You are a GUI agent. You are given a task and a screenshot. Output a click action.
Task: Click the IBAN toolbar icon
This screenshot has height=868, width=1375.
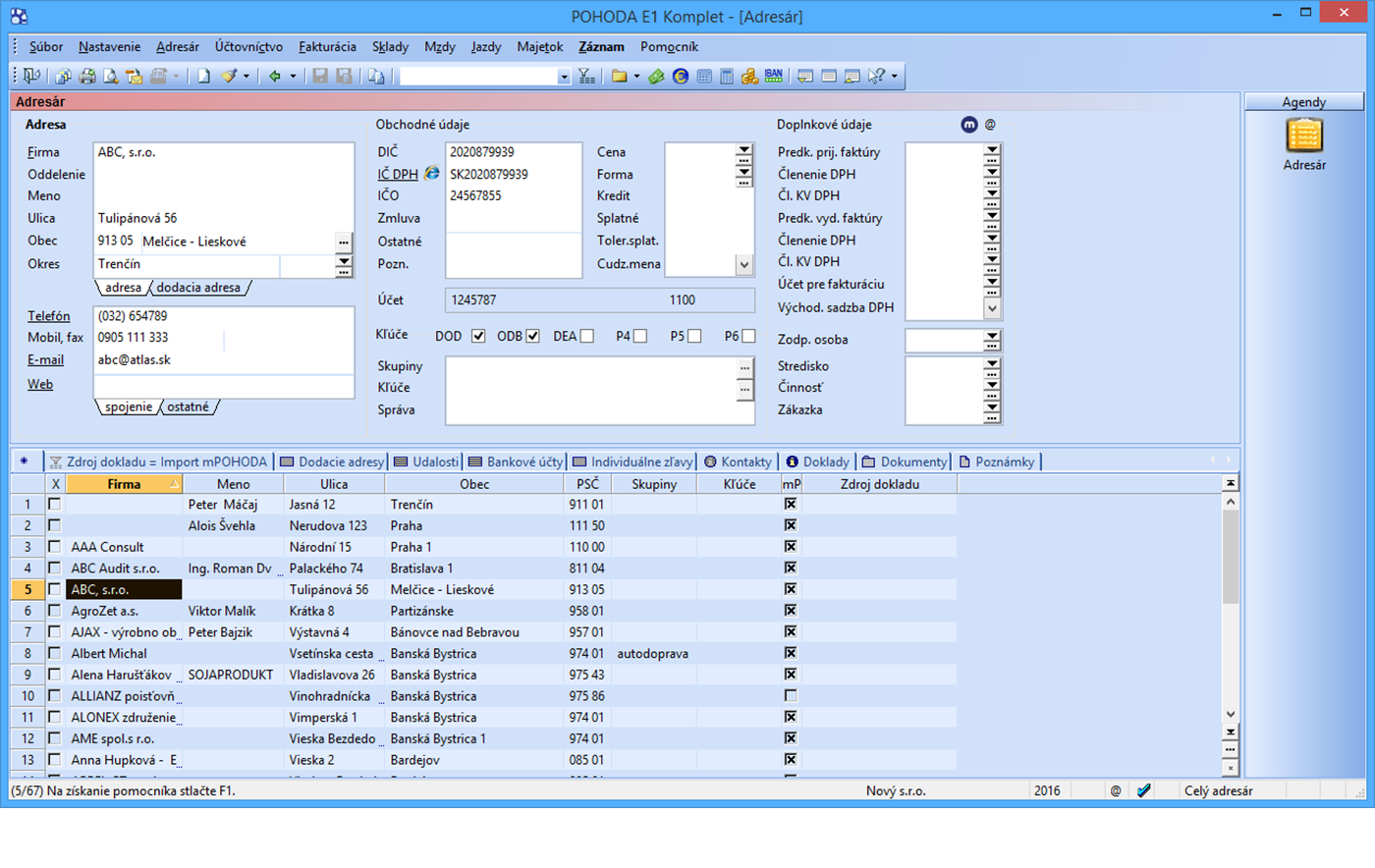pos(774,75)
